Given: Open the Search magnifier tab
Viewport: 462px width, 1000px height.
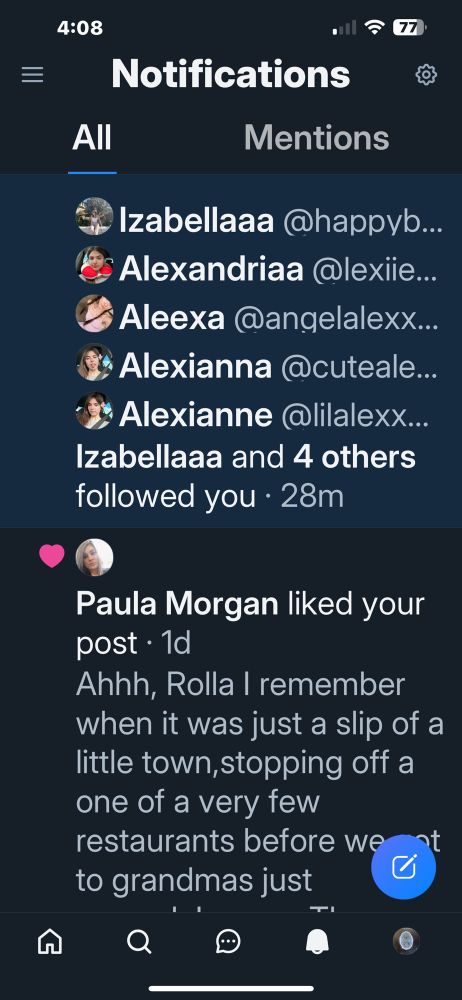Looking at the screenshot, I should click(x=139, y=941).
